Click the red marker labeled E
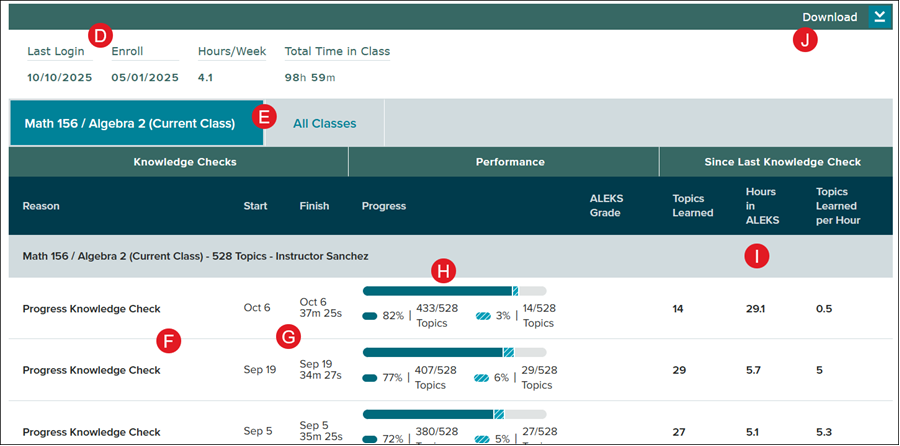This screenshot has width=900, height=446. click(x=264, y=117)
